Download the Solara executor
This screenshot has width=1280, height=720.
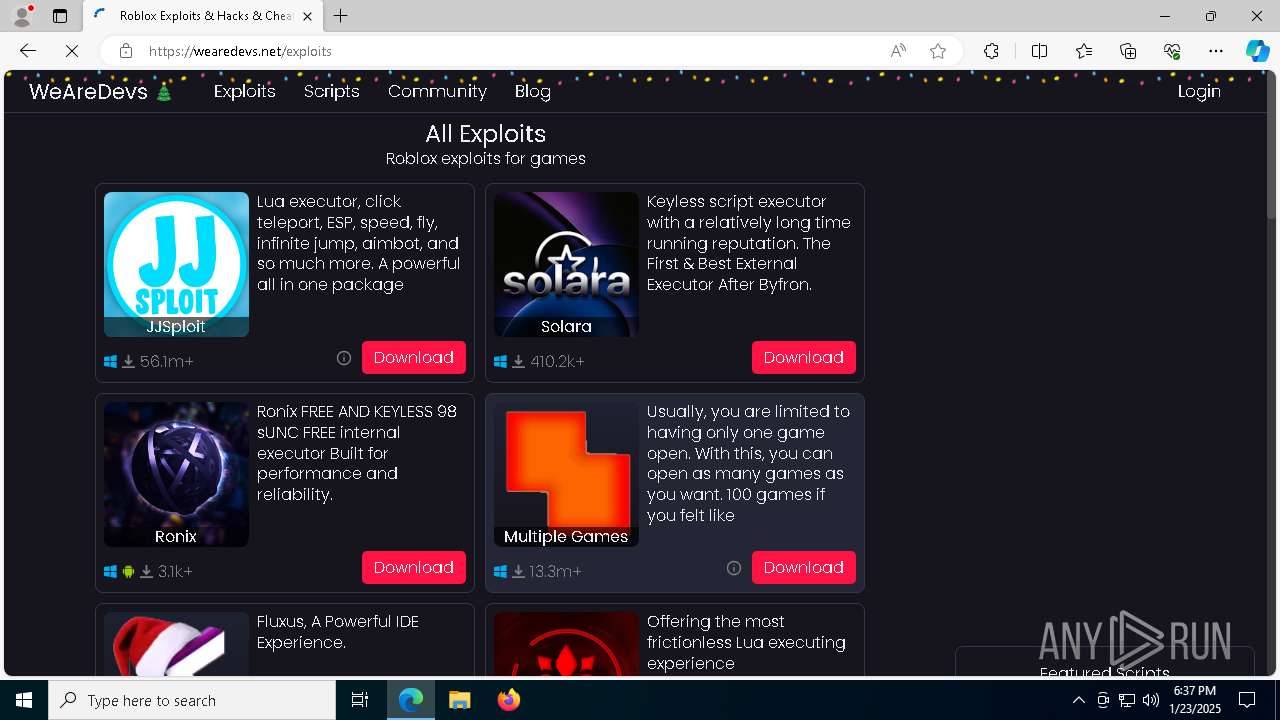(x=804, y=357)
